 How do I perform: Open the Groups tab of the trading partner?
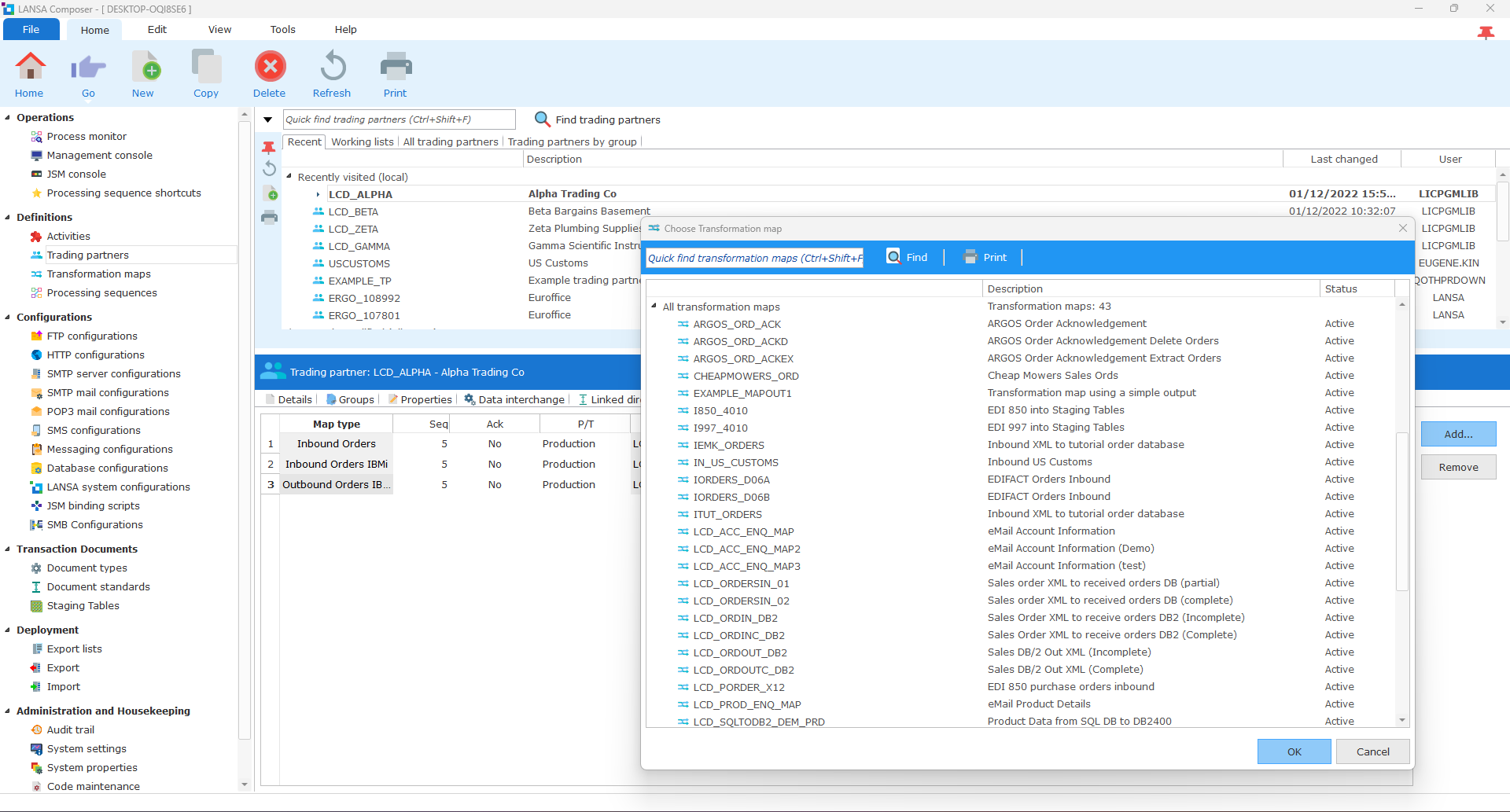pyautogui.click(x=350, y=399)
